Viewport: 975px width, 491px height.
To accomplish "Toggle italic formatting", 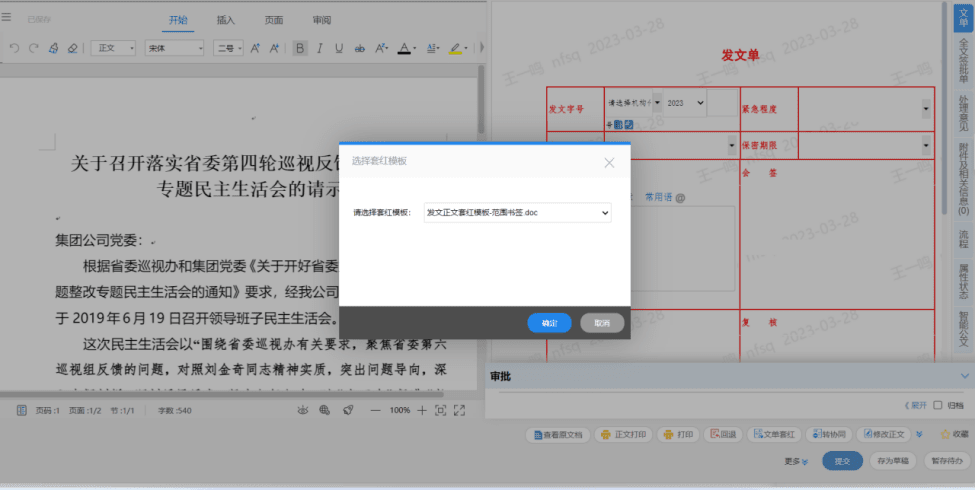I will click(320, 48).
